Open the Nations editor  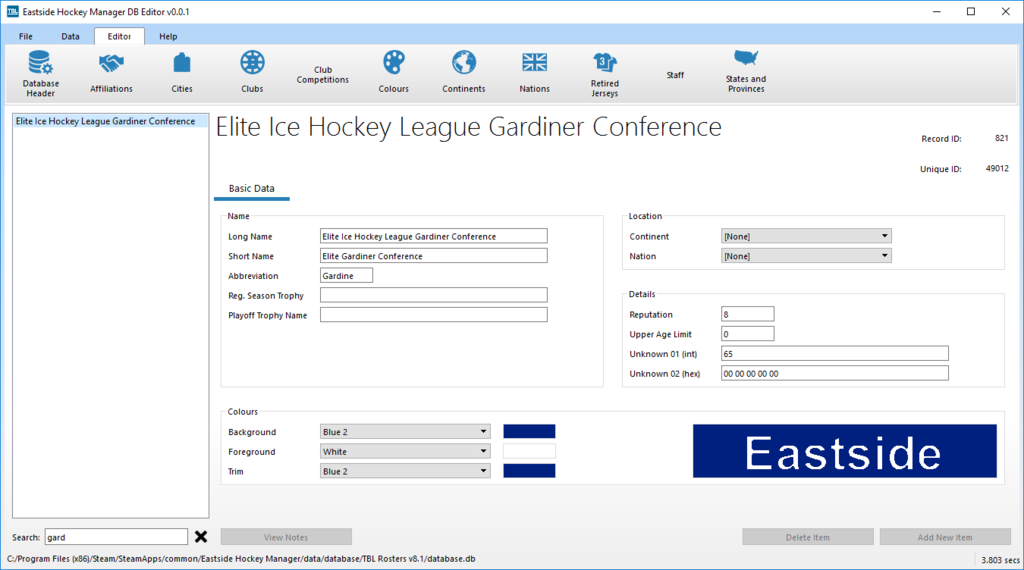[534, 73]
